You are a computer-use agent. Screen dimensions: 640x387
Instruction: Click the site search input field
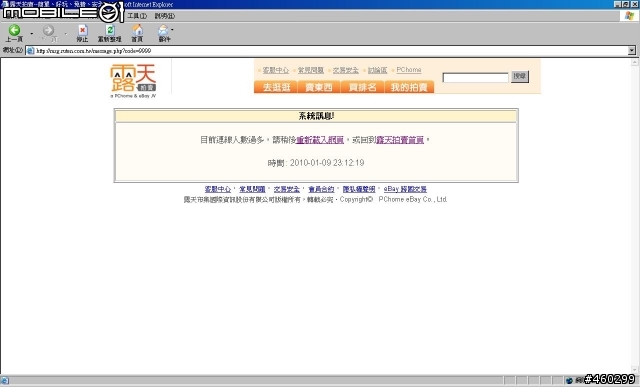pos(476,77)
